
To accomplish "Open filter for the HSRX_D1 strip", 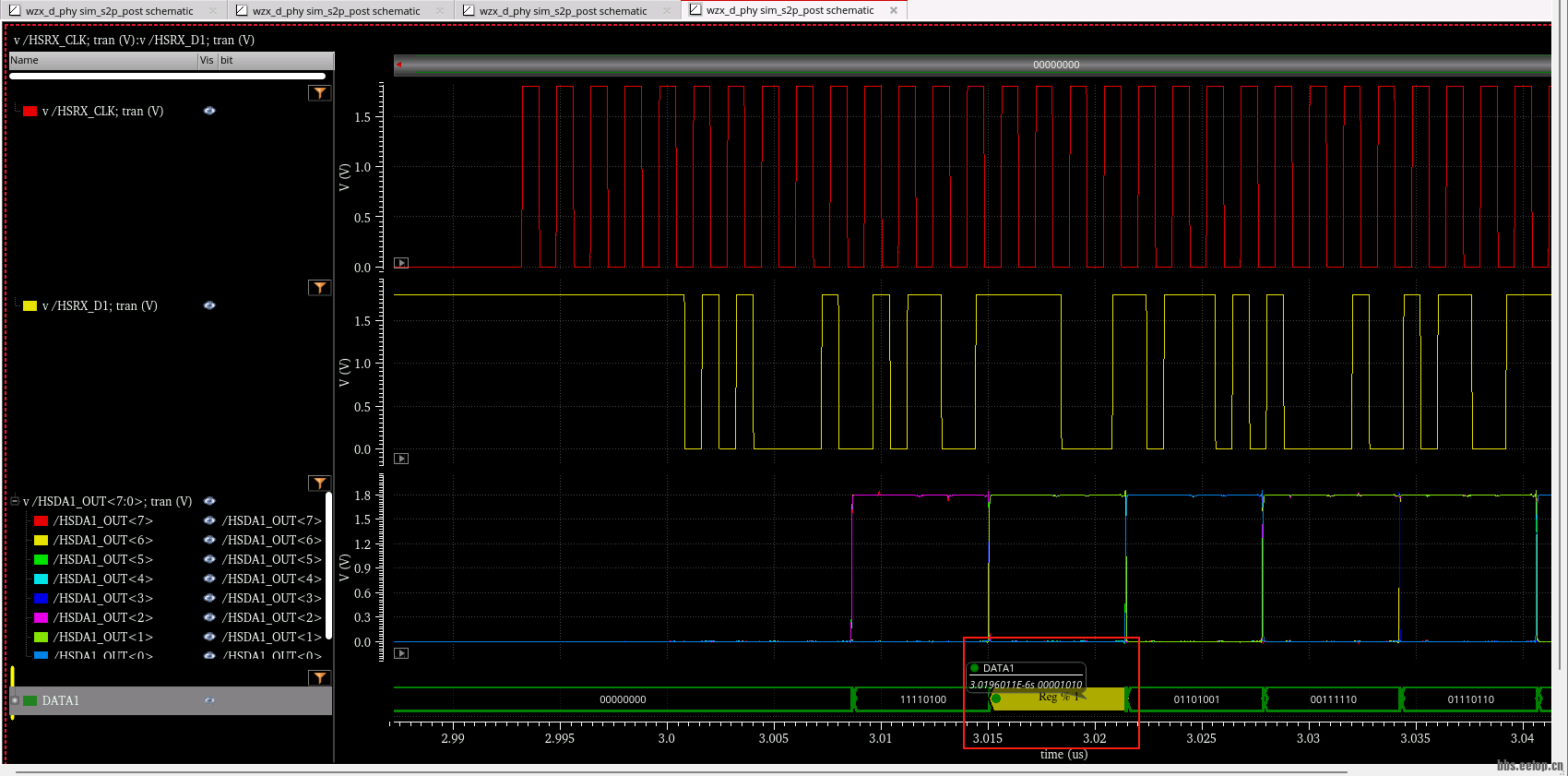I will [x=319, y=288].
